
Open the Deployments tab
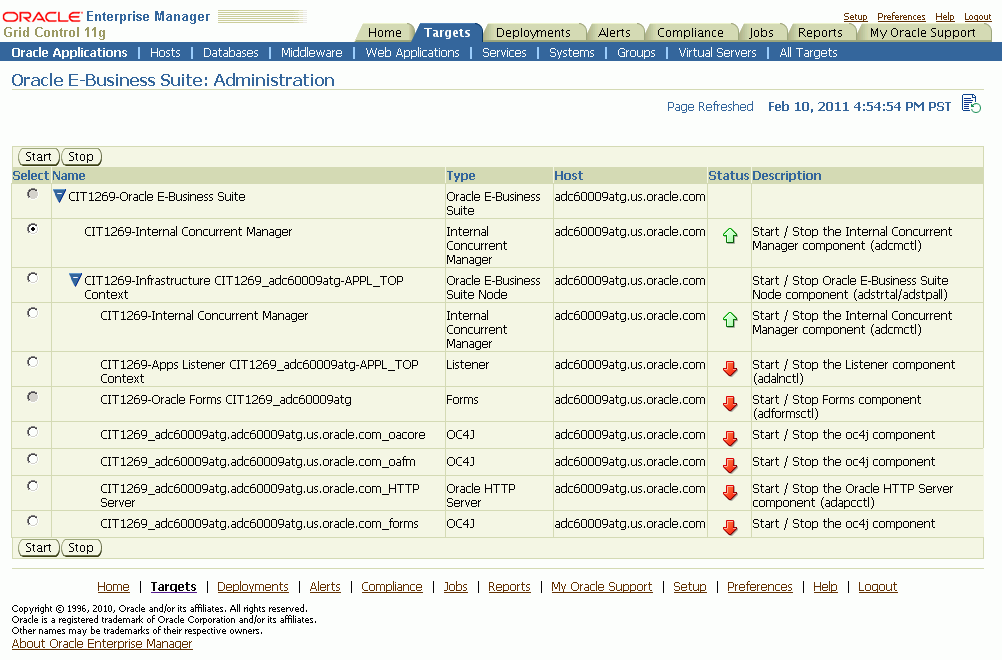coord(533,33)
